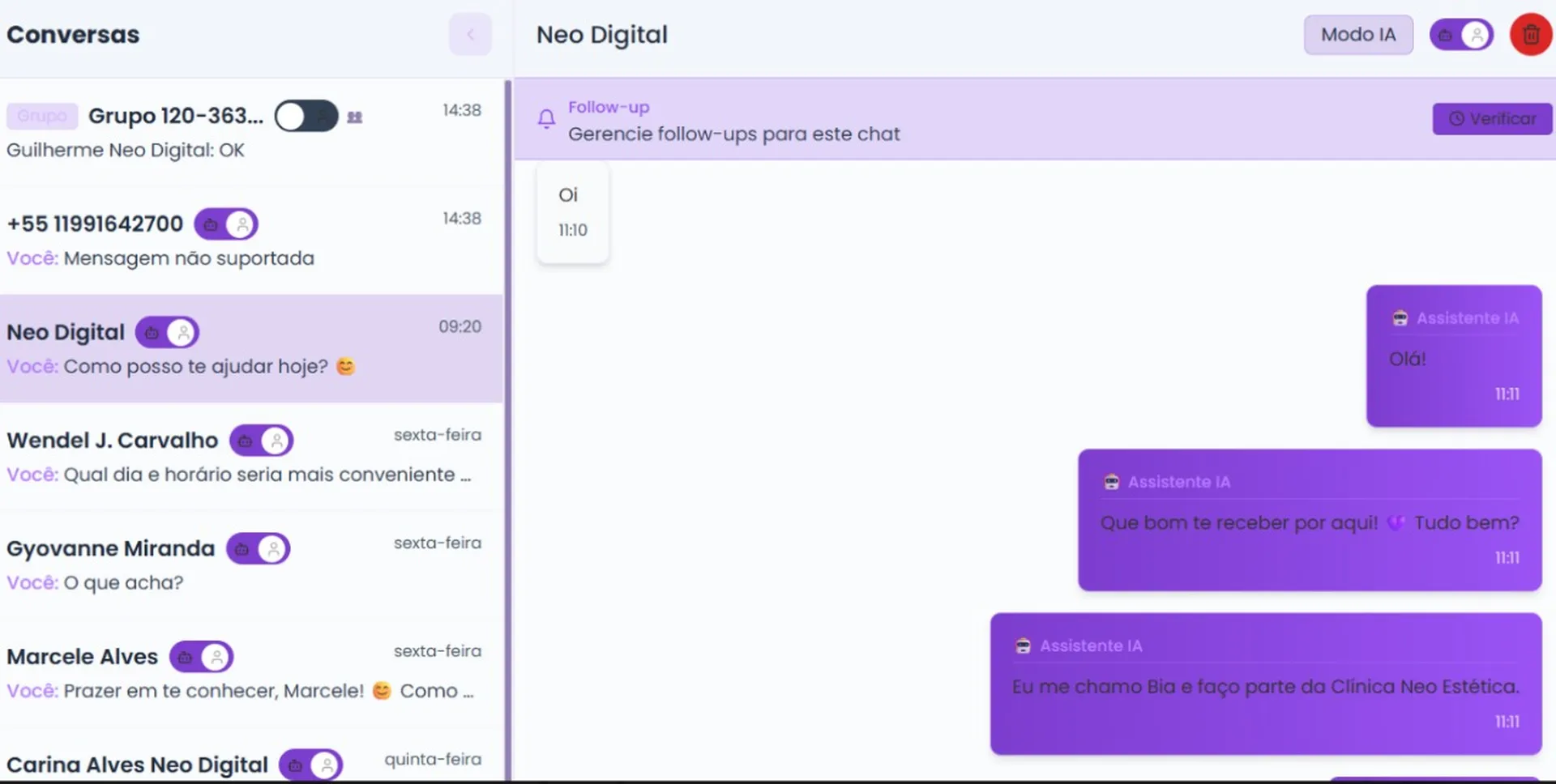Click the Verificar follow-up button
Screen dimensions: 1556x784
click(x=1491, y=119)
